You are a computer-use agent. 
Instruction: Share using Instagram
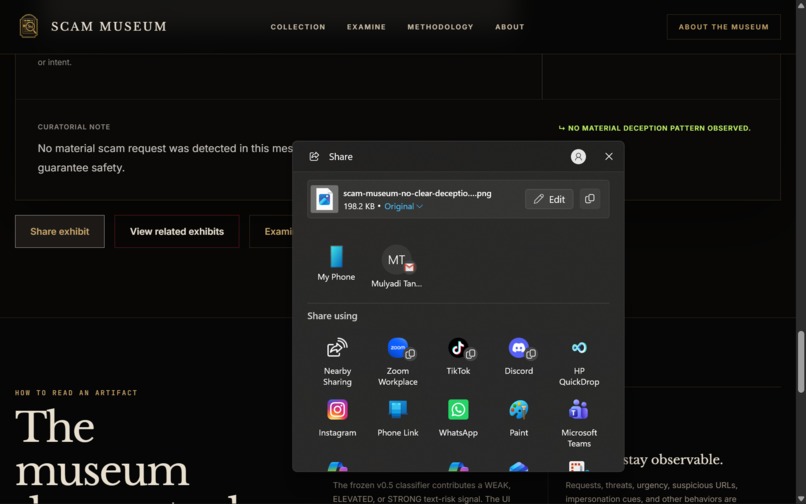337,418
